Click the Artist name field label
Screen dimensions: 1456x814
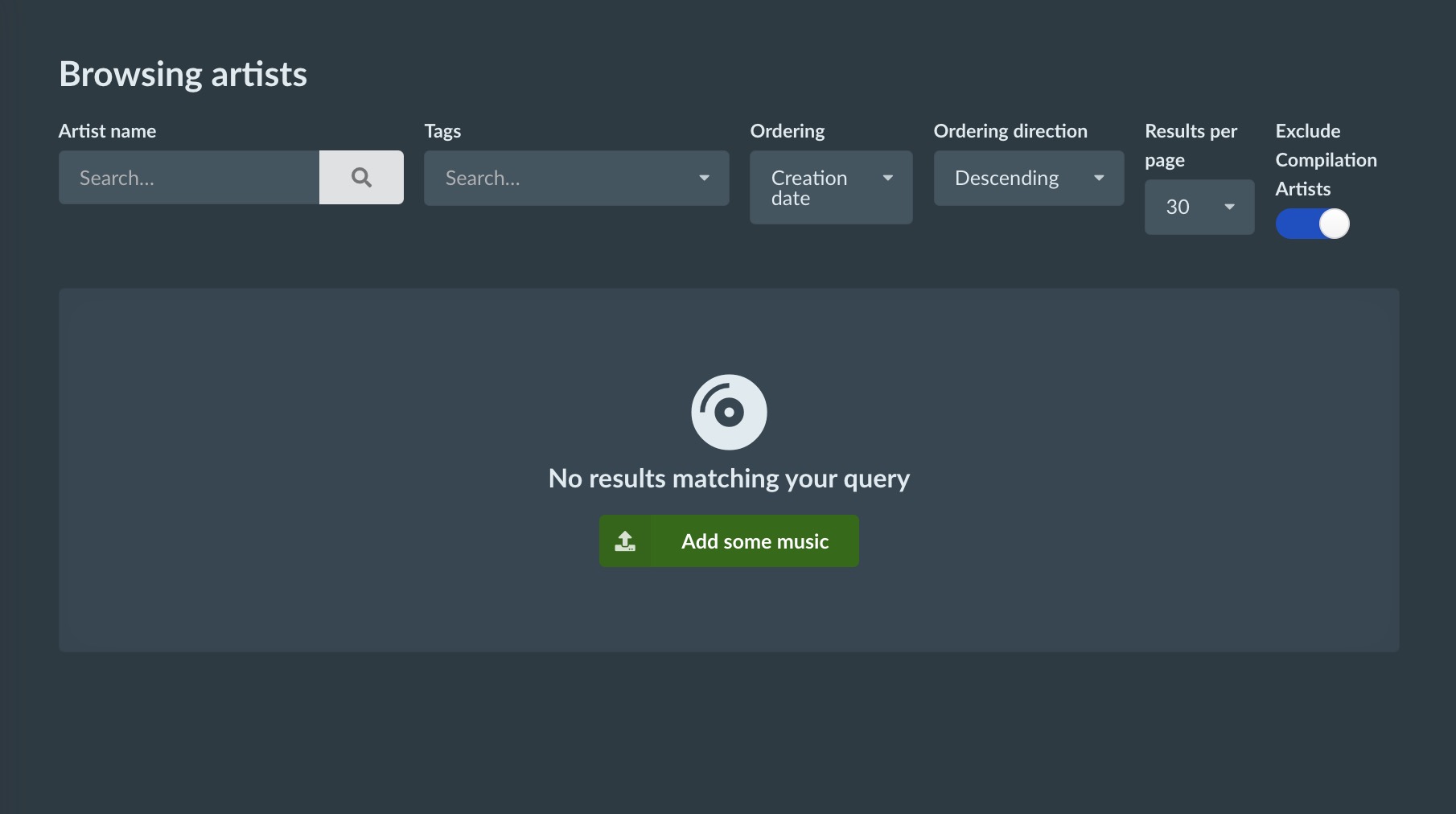pos(107,131)
